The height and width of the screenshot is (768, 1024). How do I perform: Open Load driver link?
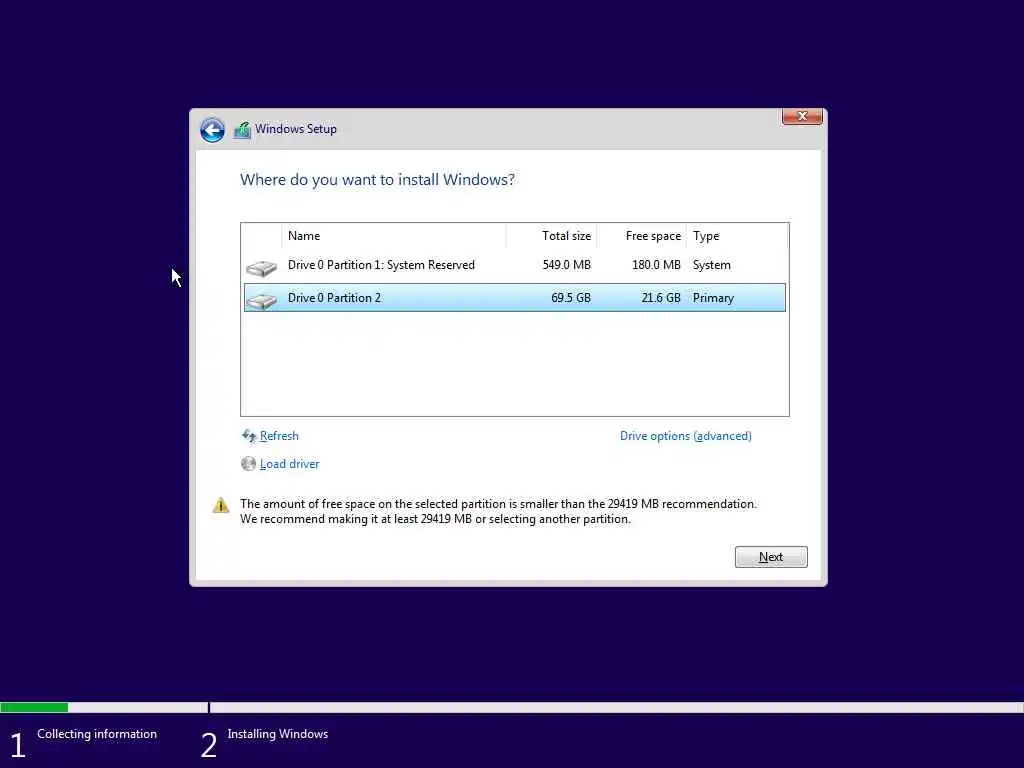289,464
